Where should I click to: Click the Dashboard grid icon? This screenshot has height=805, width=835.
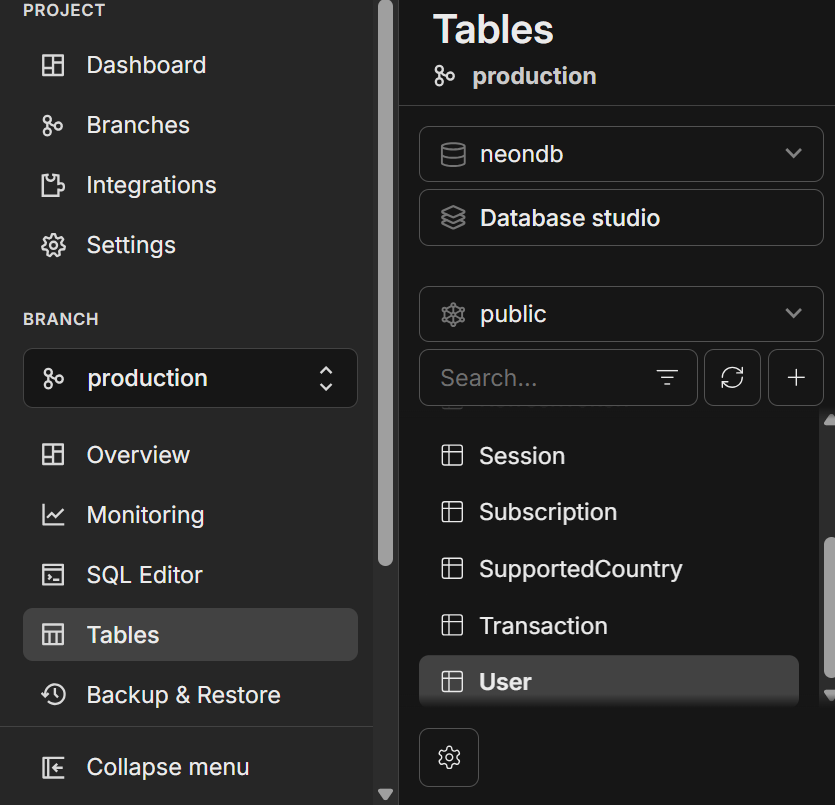(53, 65)
